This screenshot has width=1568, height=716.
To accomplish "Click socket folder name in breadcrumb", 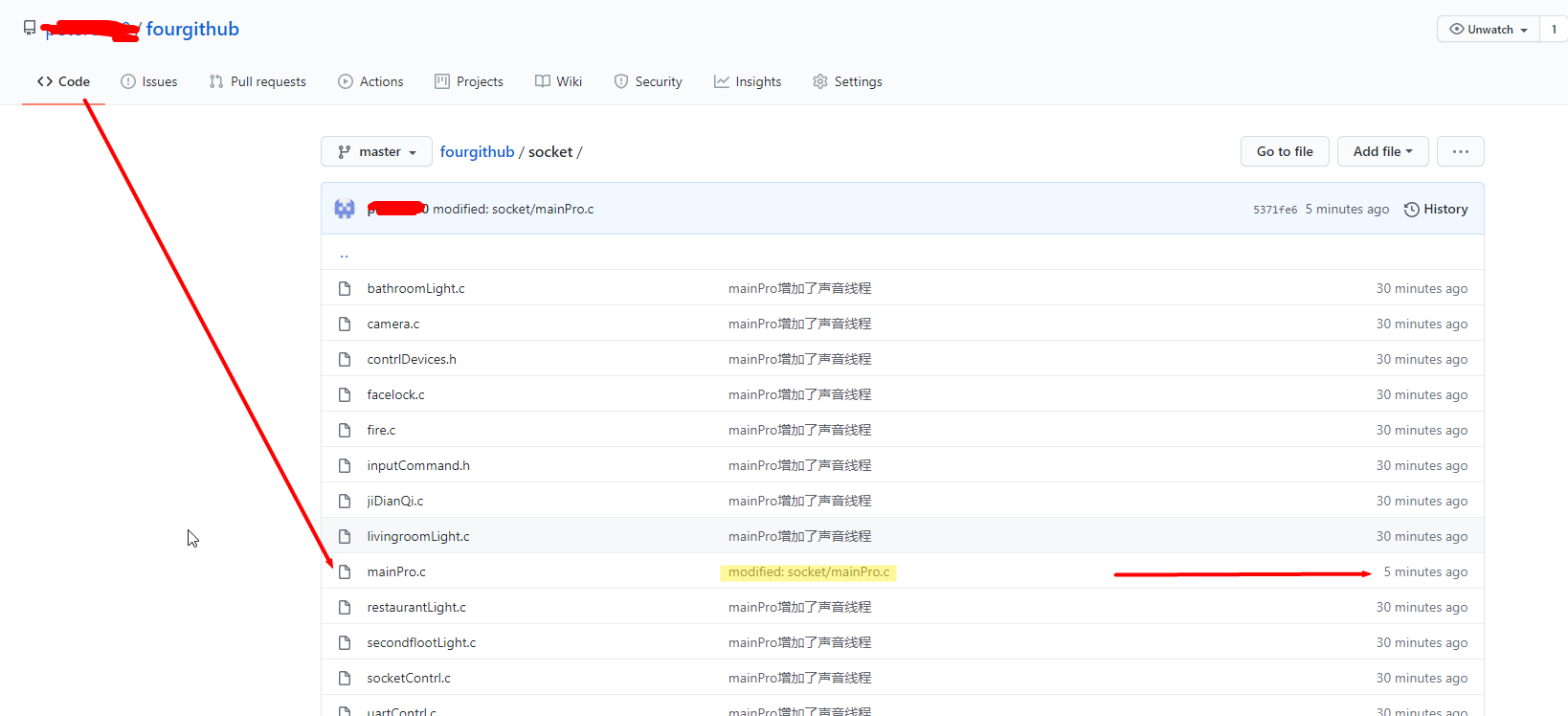I will coord(550,151).
